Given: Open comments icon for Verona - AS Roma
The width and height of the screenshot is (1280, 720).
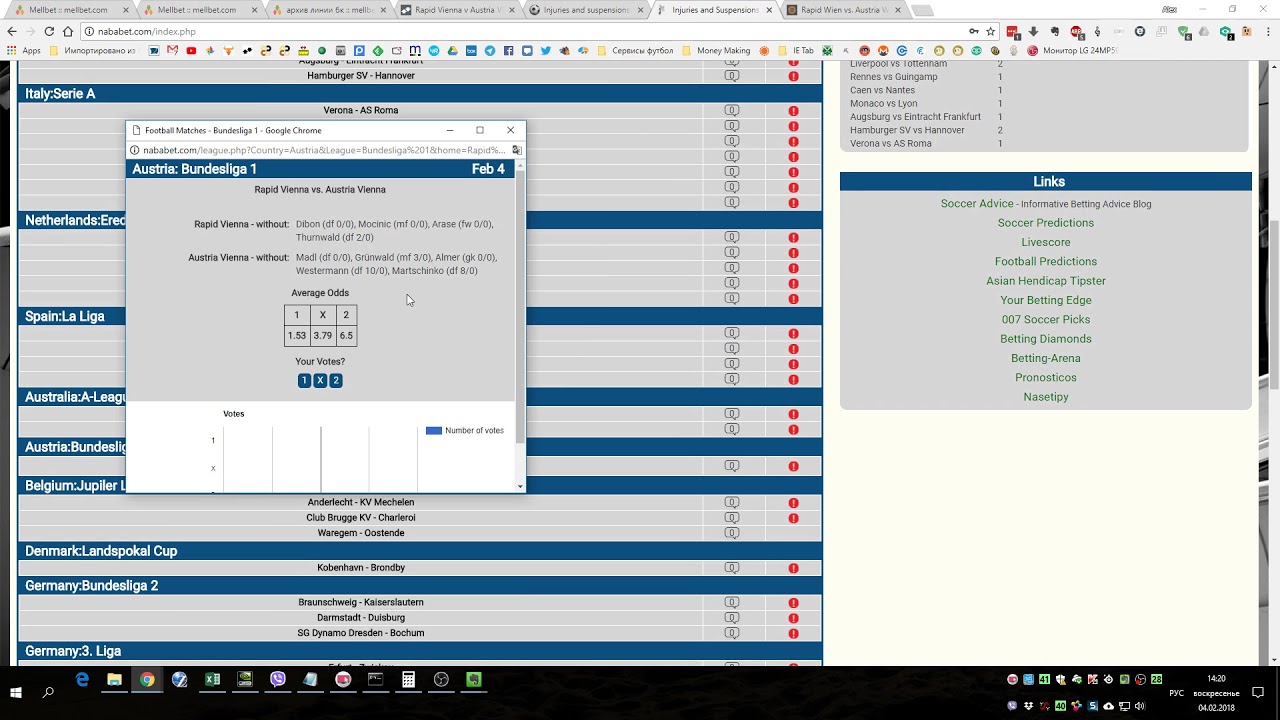Looking at the screenshot, I should point(732,110).
